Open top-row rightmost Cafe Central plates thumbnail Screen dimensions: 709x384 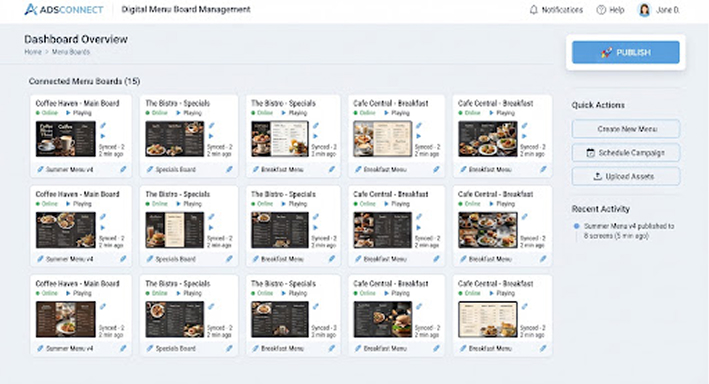click(488, 139)
